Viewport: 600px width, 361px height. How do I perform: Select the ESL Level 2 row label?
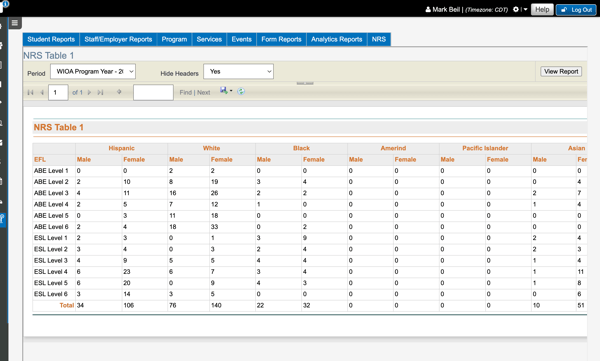coord(51,249)
